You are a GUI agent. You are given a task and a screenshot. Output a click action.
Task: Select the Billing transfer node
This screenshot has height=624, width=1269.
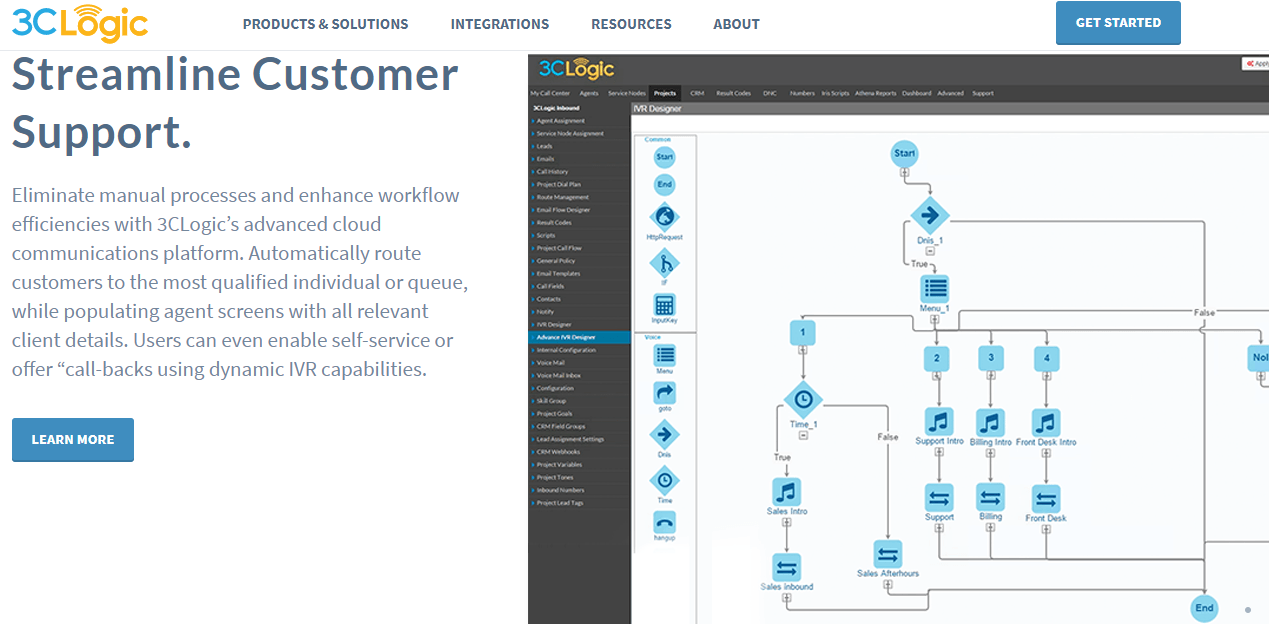(990, 497)
